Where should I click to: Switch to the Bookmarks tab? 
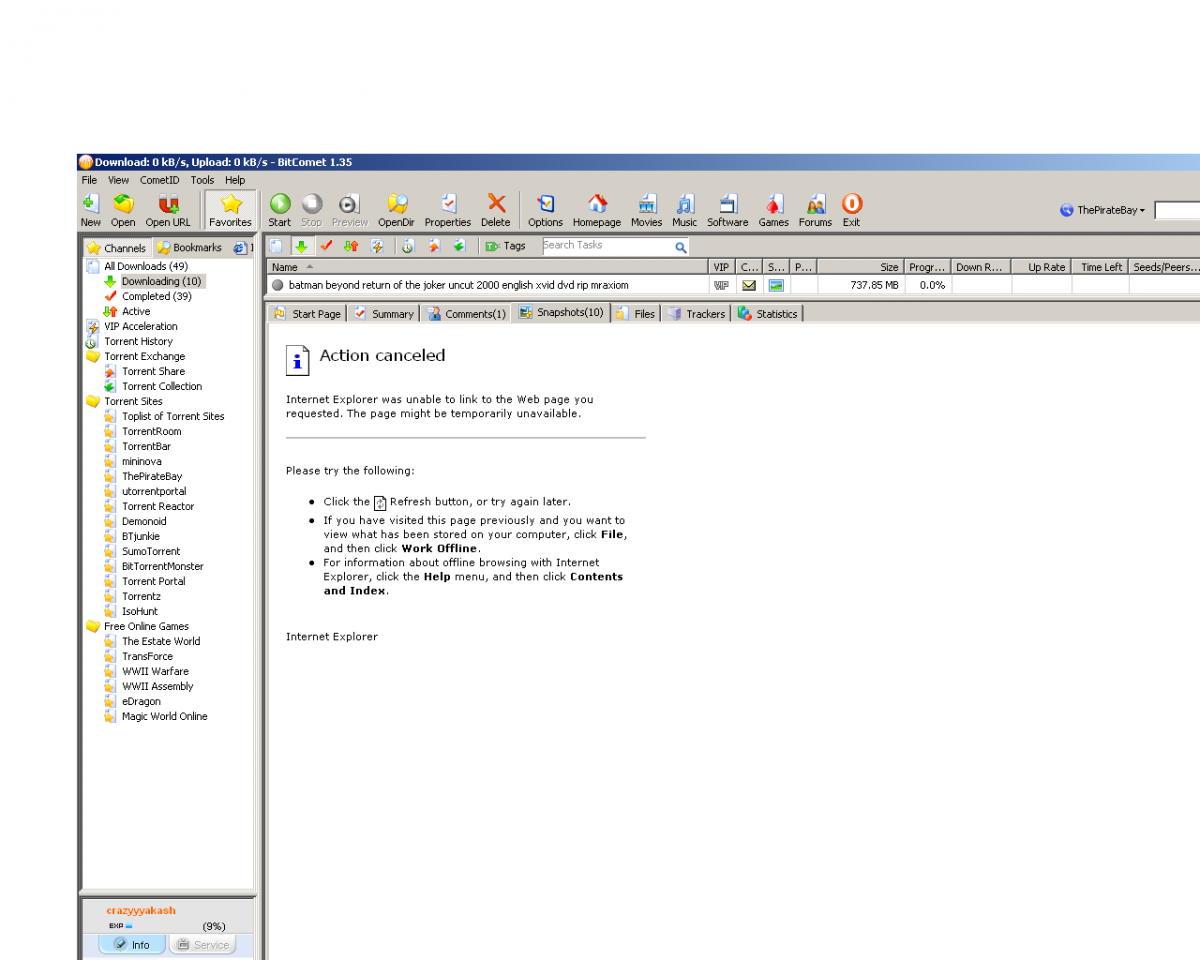click(x=190, y=247)
